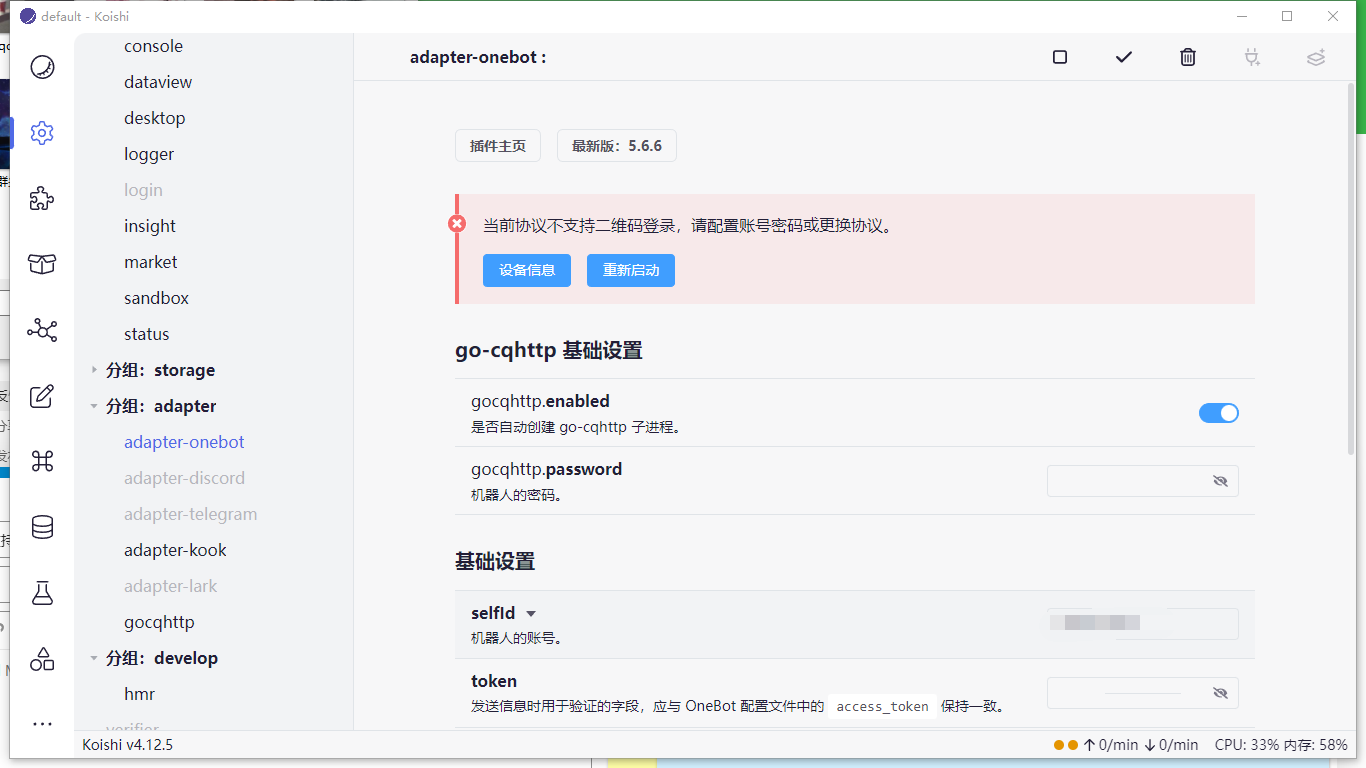
Task: Open the shapes icon in sidebar
Action: pos(42,658)
